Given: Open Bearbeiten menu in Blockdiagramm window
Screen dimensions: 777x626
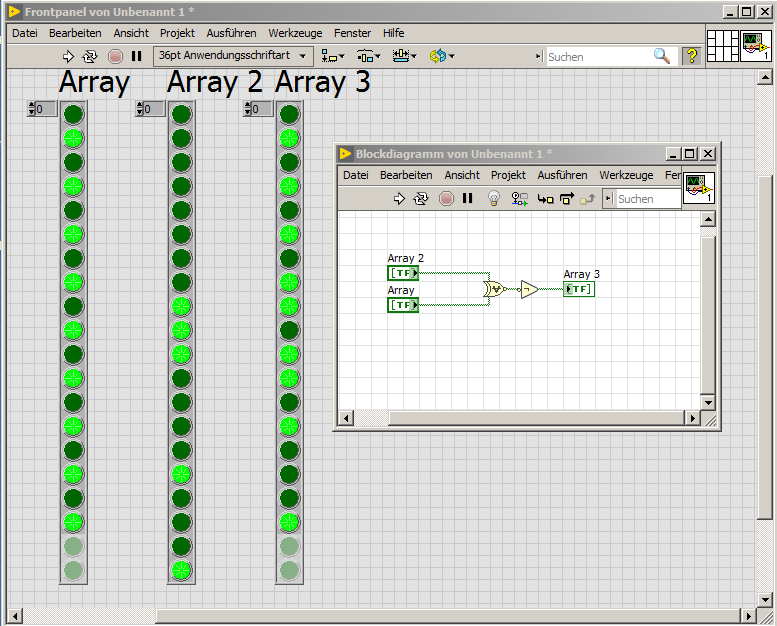Looking at the screenshot, I should tap(406, 175).
